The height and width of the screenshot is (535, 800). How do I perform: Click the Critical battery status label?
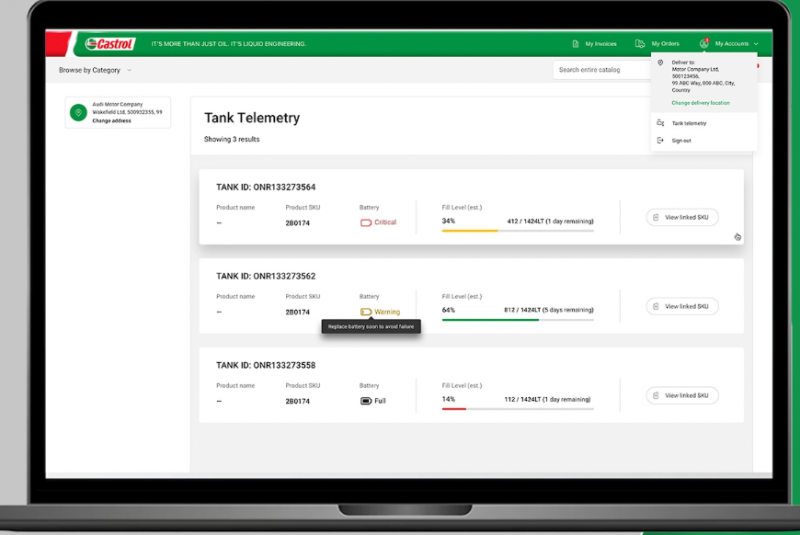[x=385, y=222]
